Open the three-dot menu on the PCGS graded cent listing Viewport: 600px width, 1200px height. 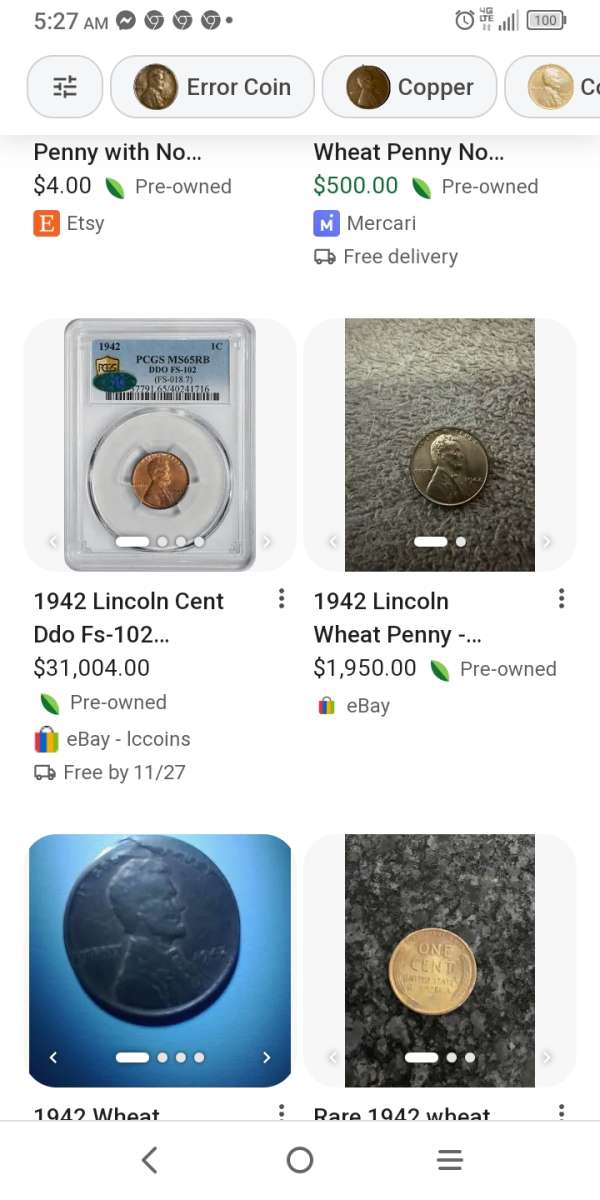(281, 598)
